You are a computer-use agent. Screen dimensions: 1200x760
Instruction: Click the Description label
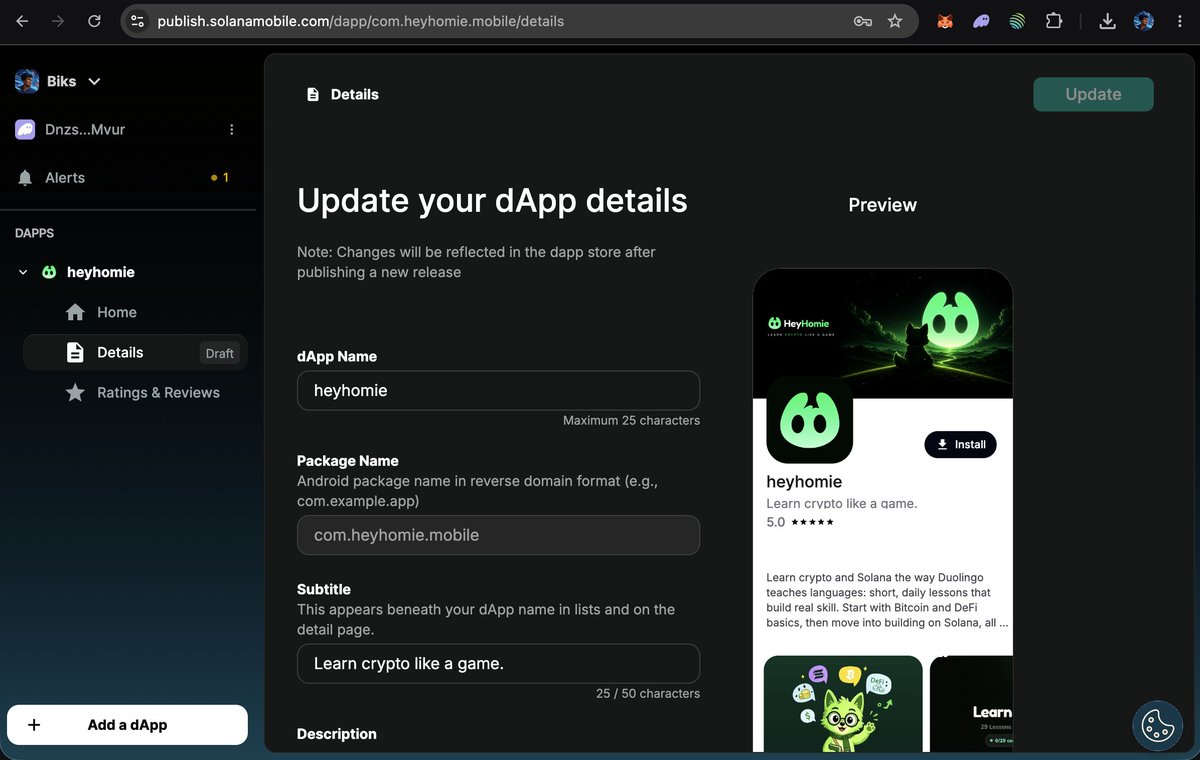[x=337, y=734]
